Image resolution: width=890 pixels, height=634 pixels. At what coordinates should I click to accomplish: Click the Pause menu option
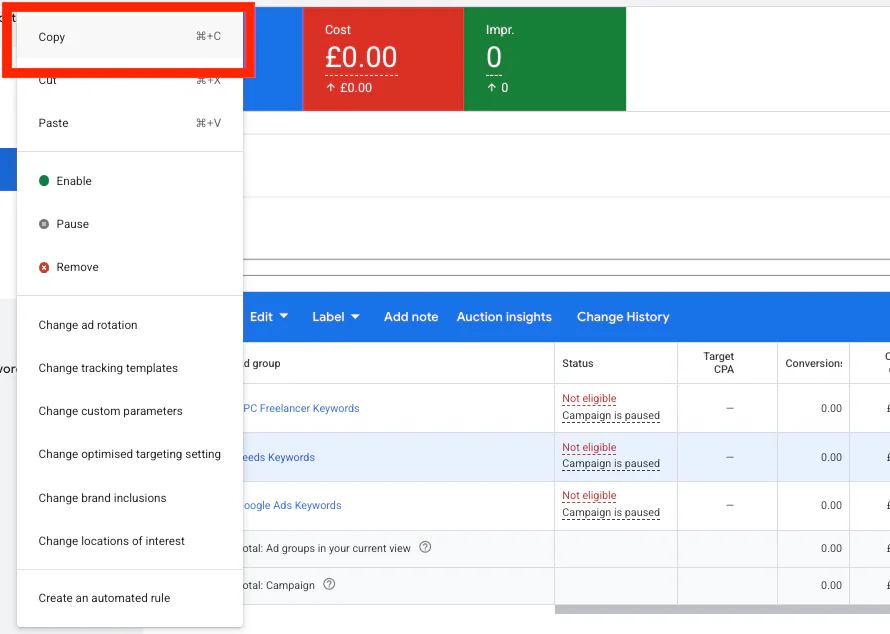(130, 224)
